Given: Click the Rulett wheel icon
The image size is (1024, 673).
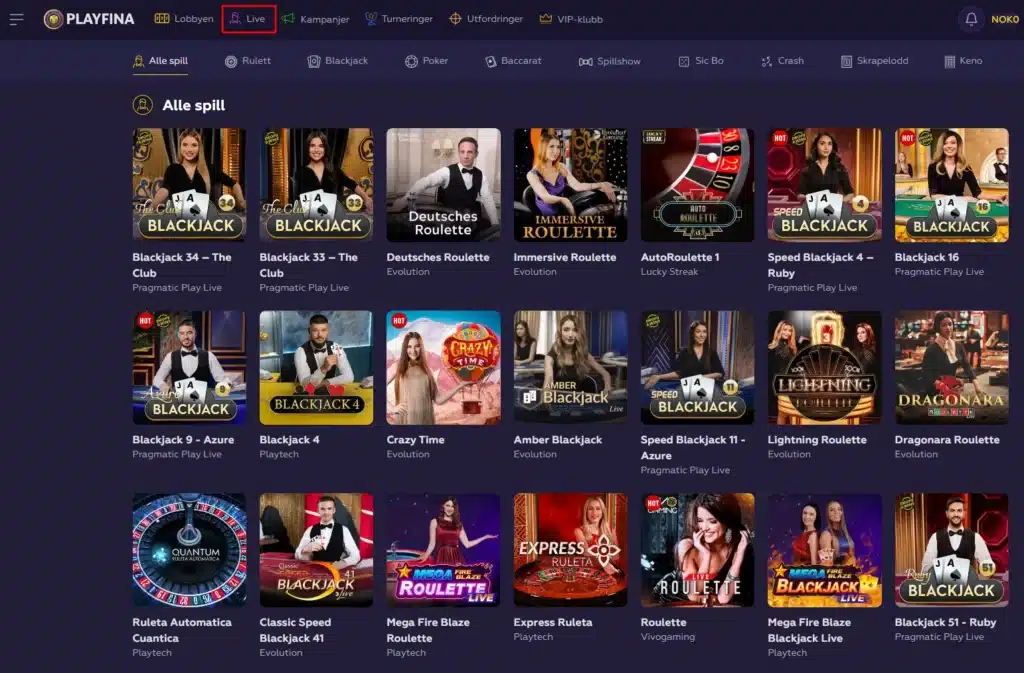Looking at the screenshot, I should pos(231,61).
